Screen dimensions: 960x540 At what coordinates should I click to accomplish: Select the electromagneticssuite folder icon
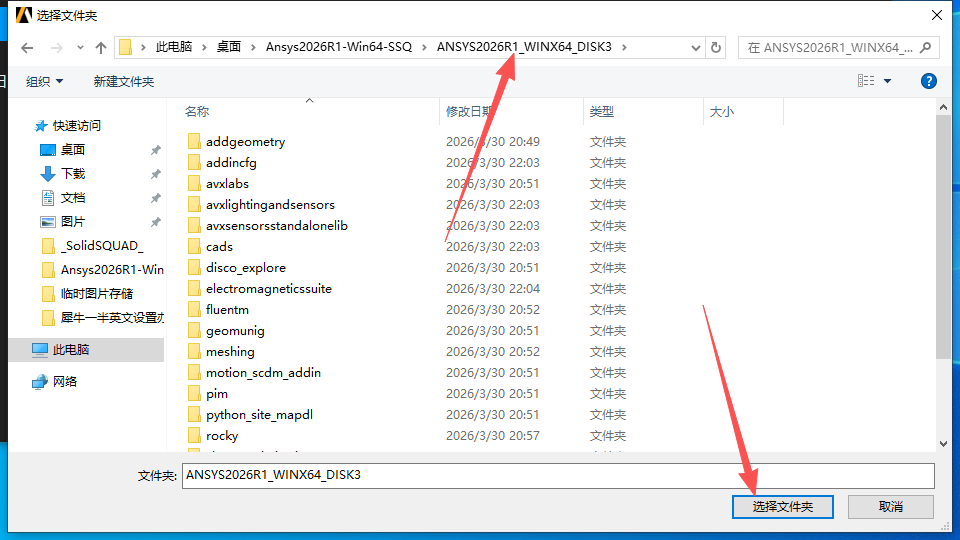pyautogui.click(x=194, y=288)
